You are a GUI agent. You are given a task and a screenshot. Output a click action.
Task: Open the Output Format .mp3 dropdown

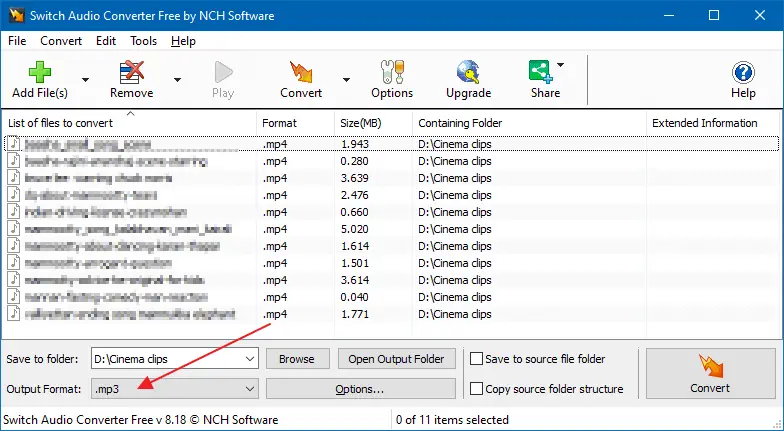click(174, 389)
